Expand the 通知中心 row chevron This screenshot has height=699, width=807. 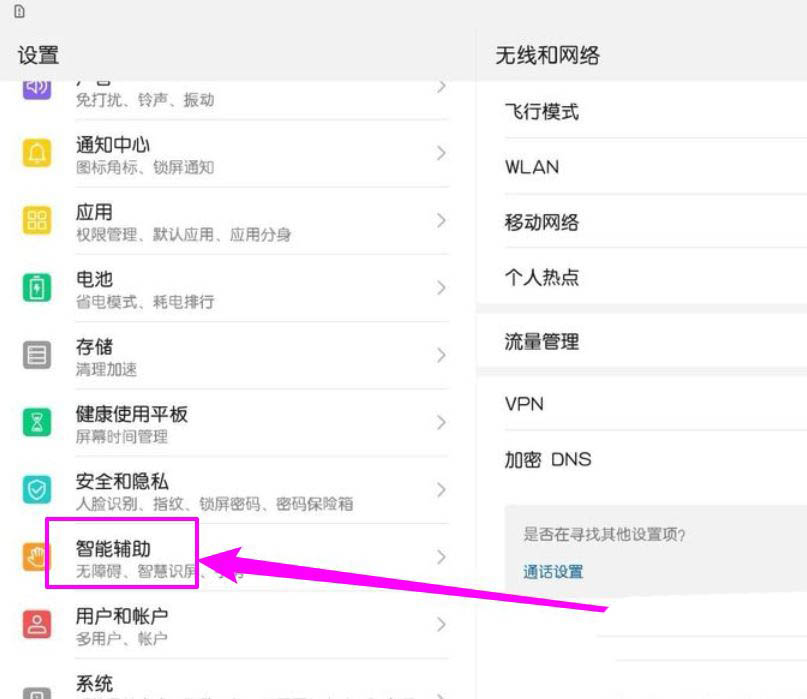tap(440, 154)
